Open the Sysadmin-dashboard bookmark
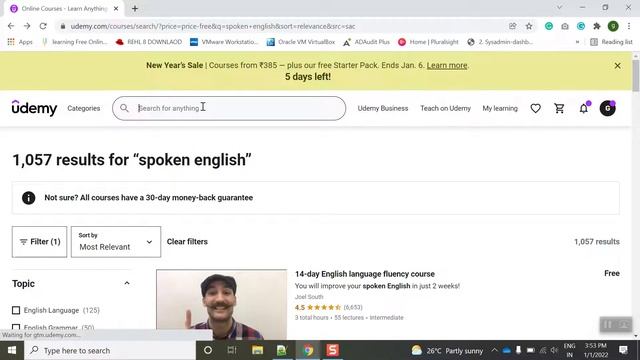This screenshot has width=640, height=360. (500, 42)
